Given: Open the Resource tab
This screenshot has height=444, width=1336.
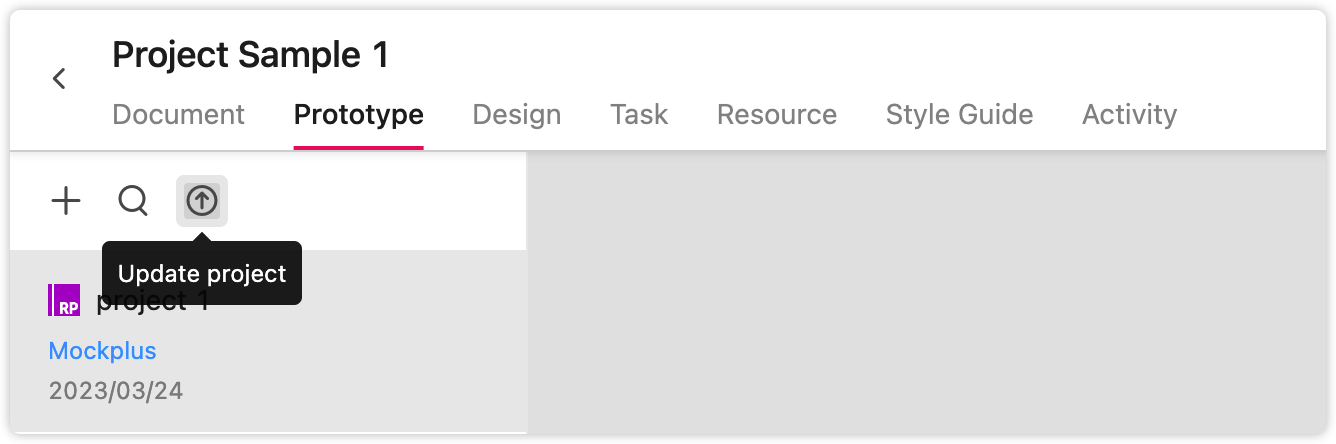Looking at the screenshot, I should (x=777, y=114).
